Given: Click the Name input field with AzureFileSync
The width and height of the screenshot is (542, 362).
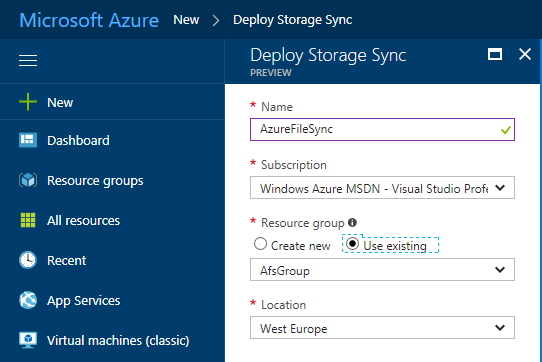Looking at the screenshot, I should 382,130.
